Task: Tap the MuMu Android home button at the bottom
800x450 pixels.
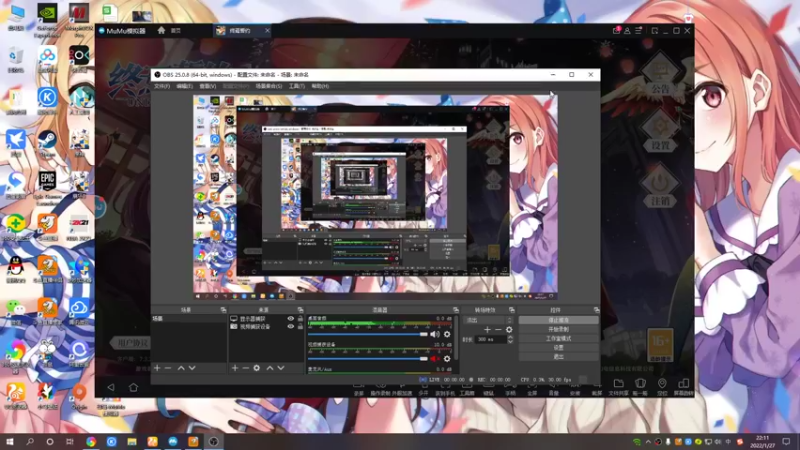Action: 133,387
